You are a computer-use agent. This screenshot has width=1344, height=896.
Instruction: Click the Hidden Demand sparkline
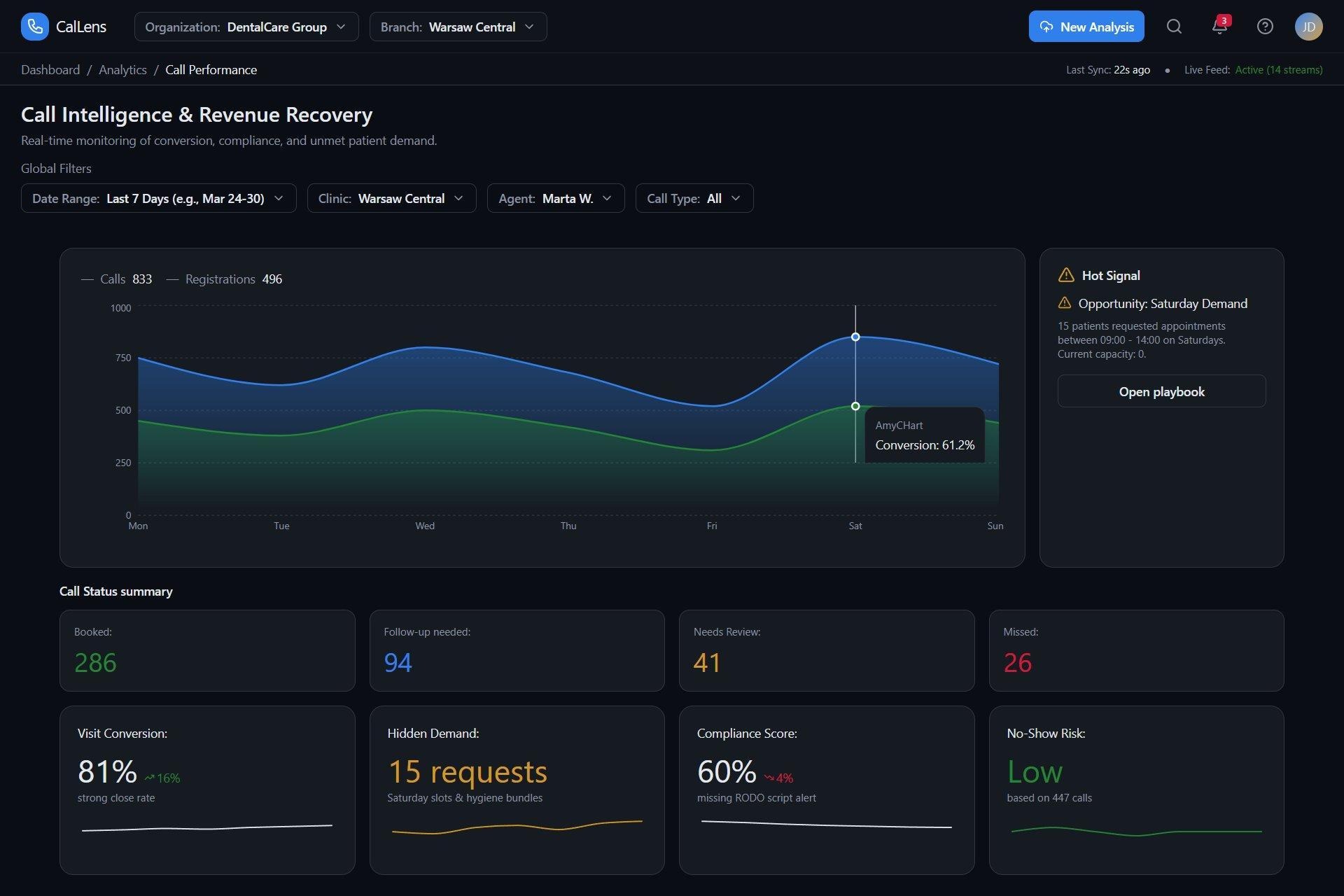pos(517,827)
